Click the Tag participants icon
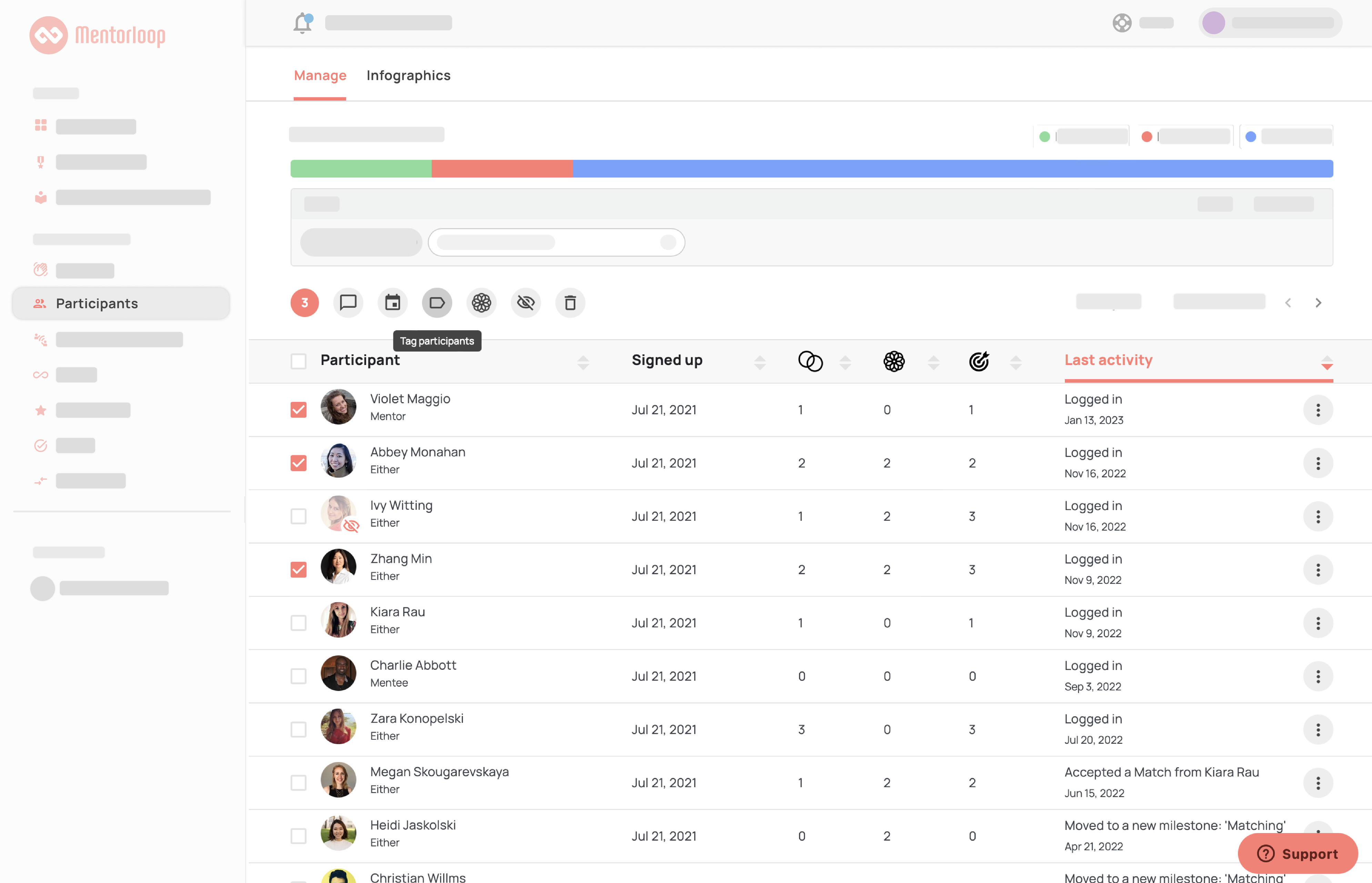Viewport: 1372px width, 883px height. pyautogui.click(x=437, y=302)
